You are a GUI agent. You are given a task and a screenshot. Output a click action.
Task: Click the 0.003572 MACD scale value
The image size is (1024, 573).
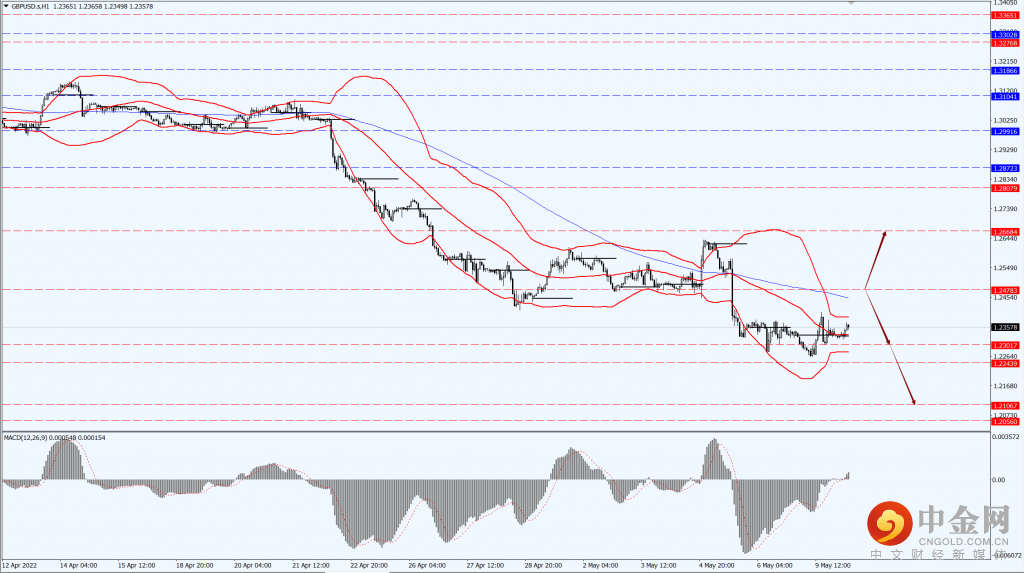point(1005,436)
